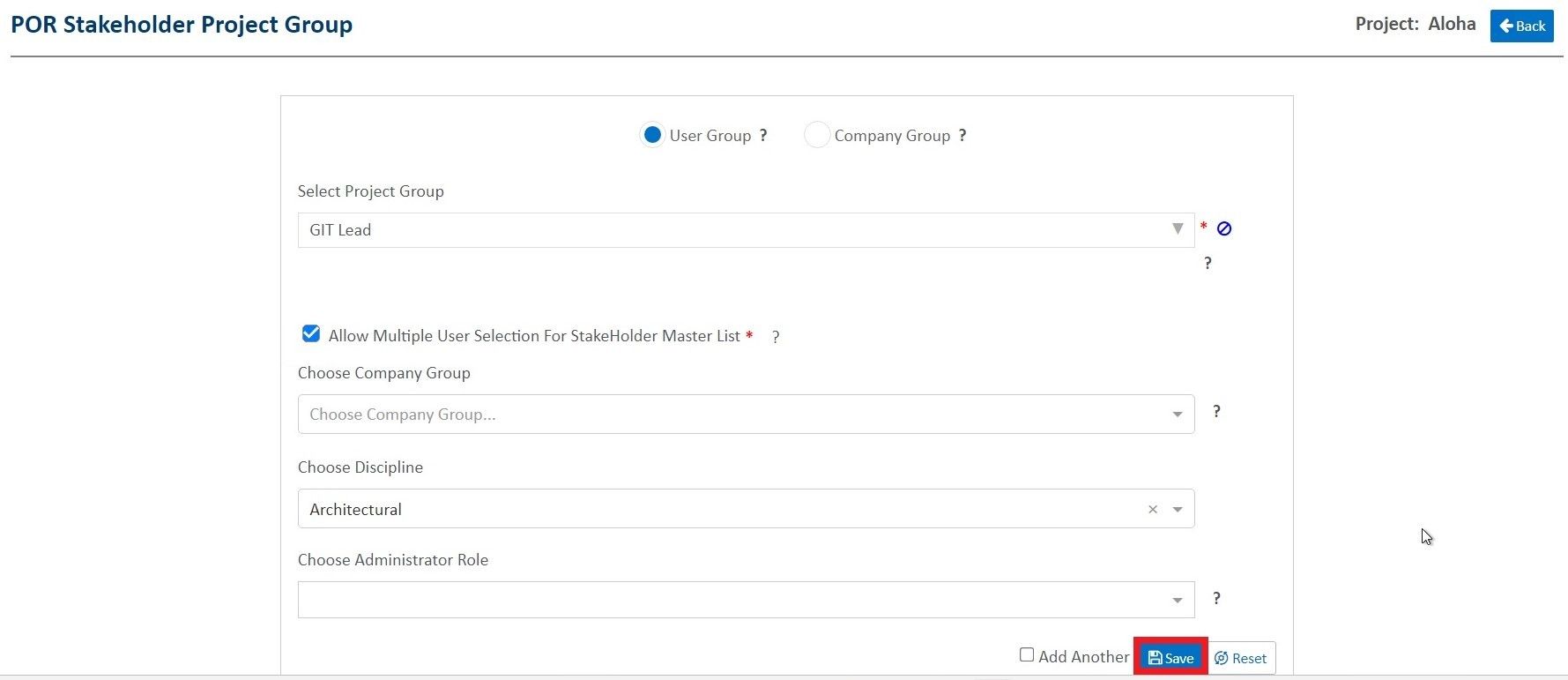Click the POR Stakeholder Project Group heading
Viewport: 1568px width, 680px height.
click(182, 25)
